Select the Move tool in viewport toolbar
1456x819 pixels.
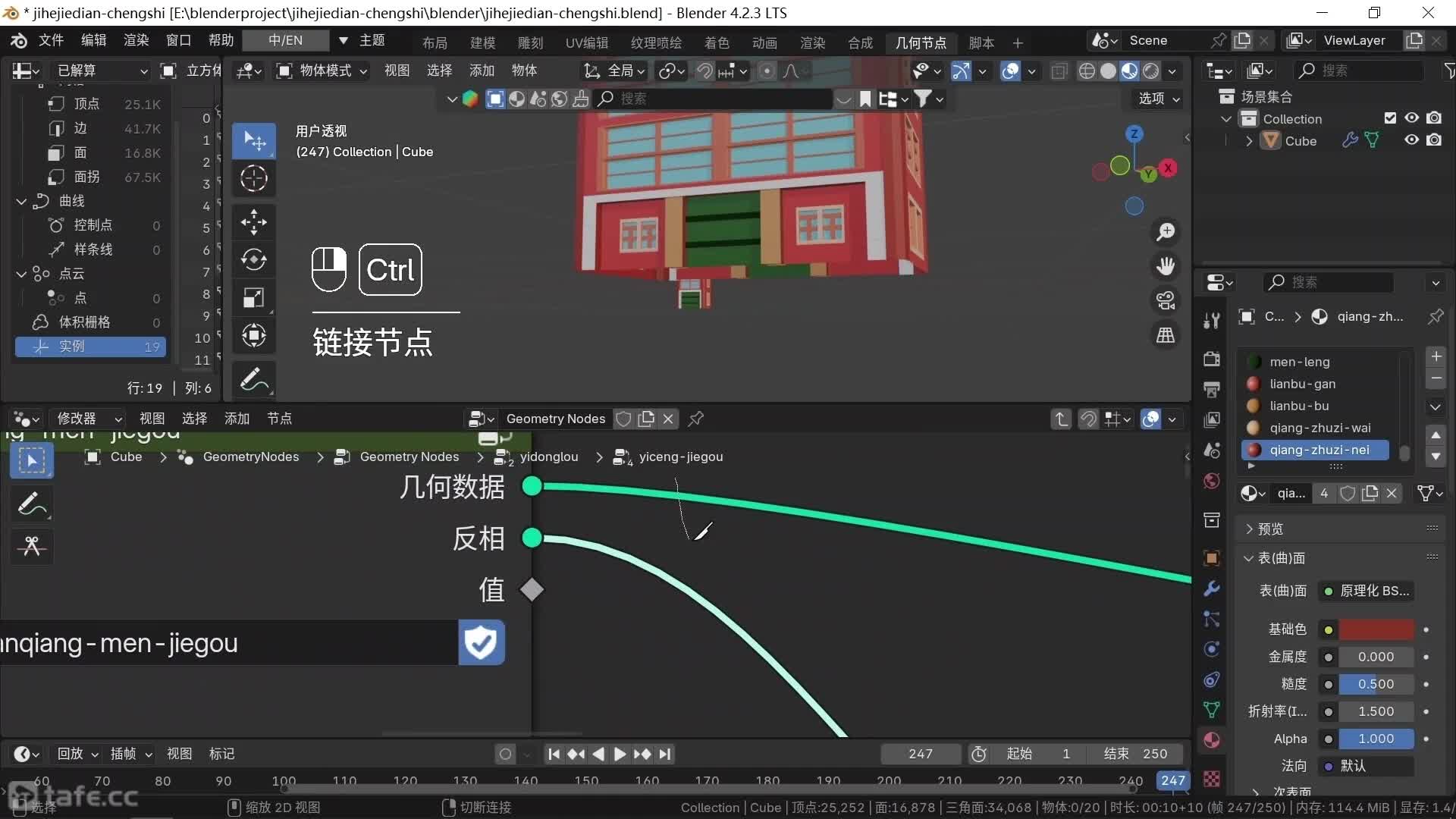(x=253, y=222)
